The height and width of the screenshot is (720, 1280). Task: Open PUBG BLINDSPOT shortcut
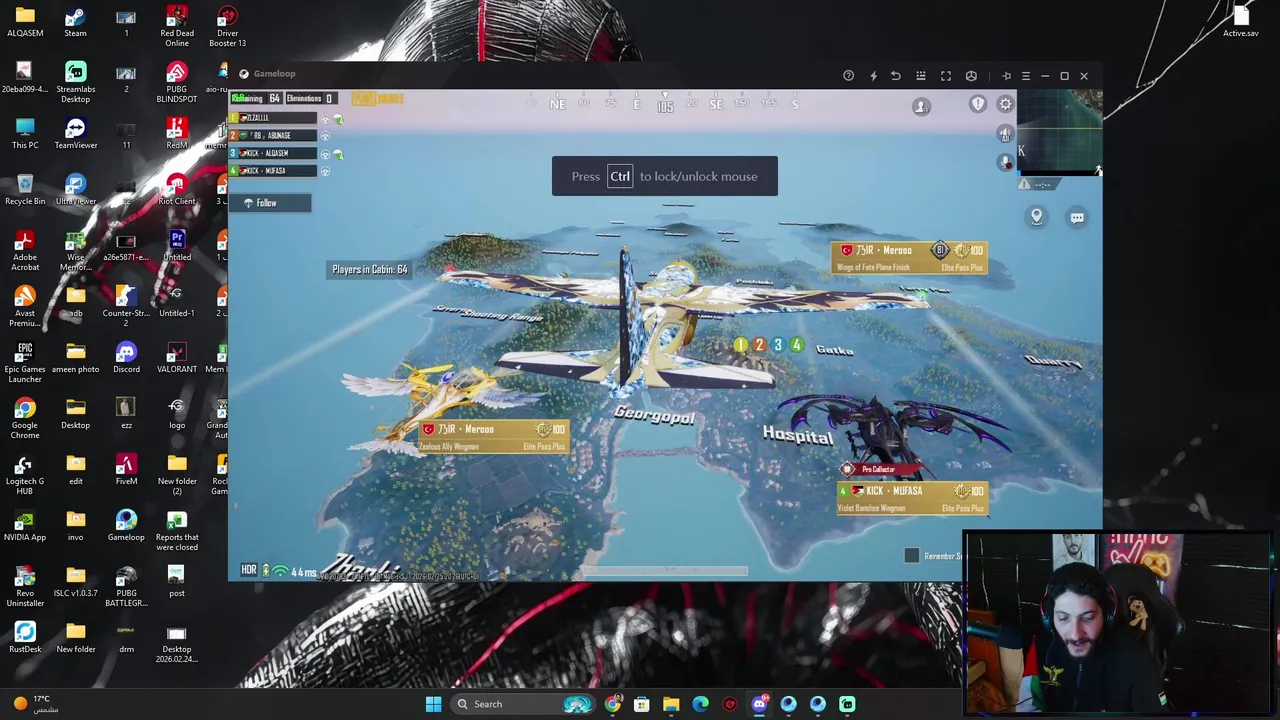[x=177, y=83]
